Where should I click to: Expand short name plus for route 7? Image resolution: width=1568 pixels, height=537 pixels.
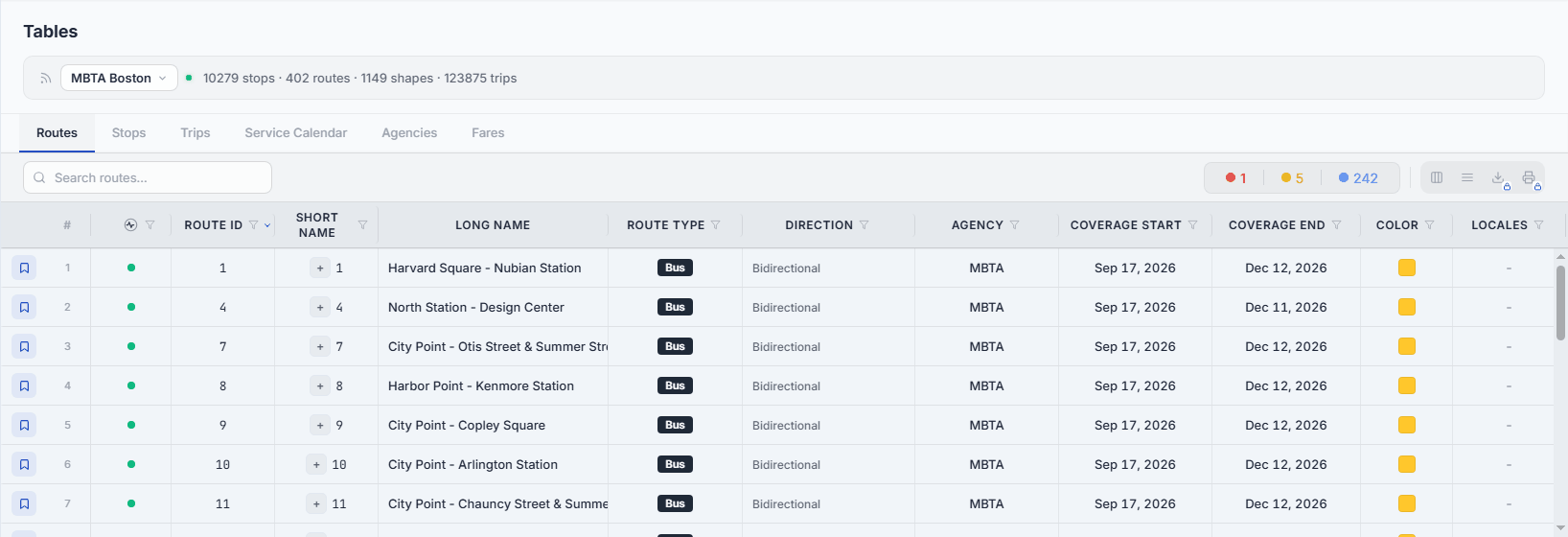point(320,346)
